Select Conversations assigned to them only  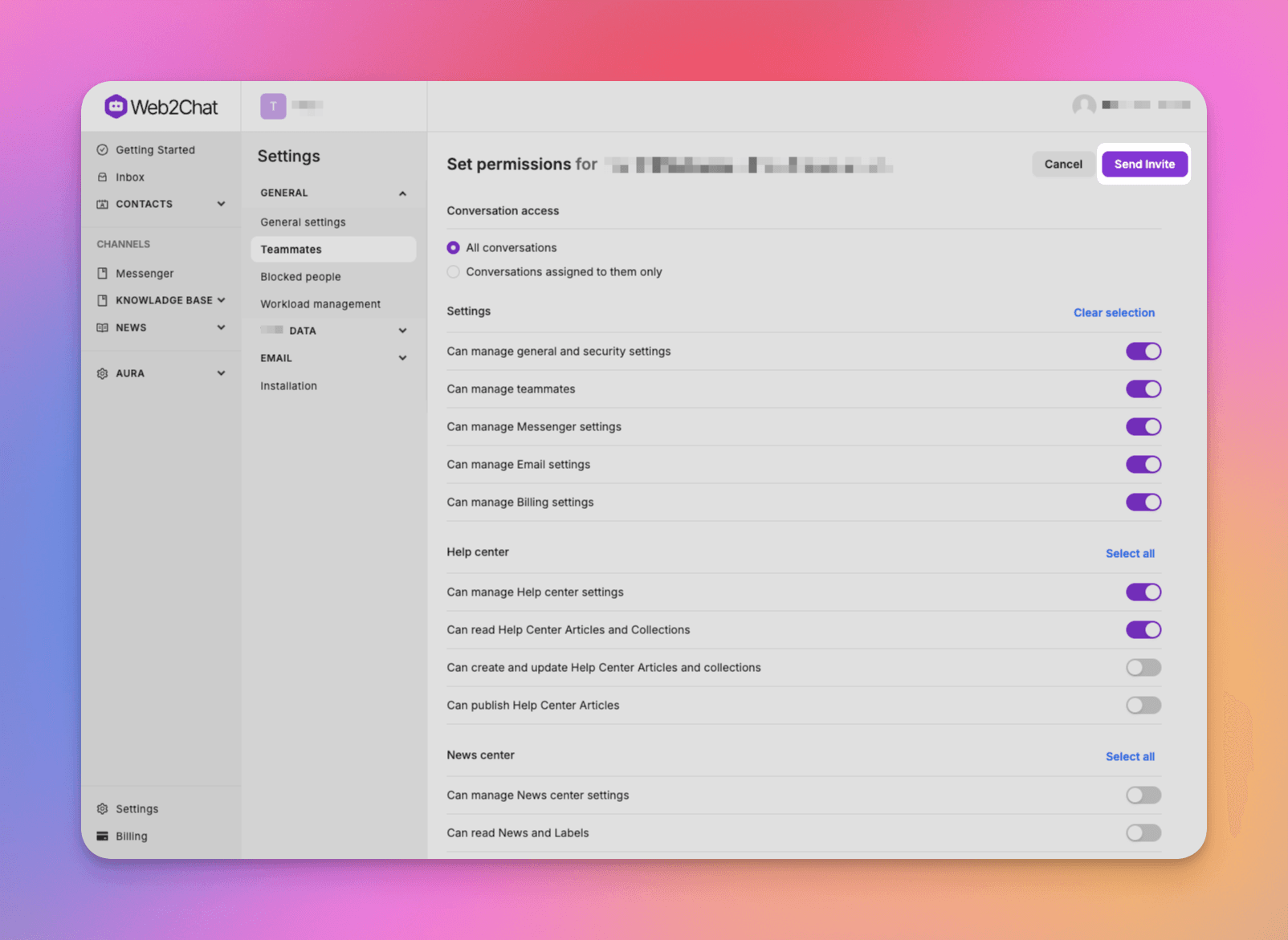[x=454, y=271]
